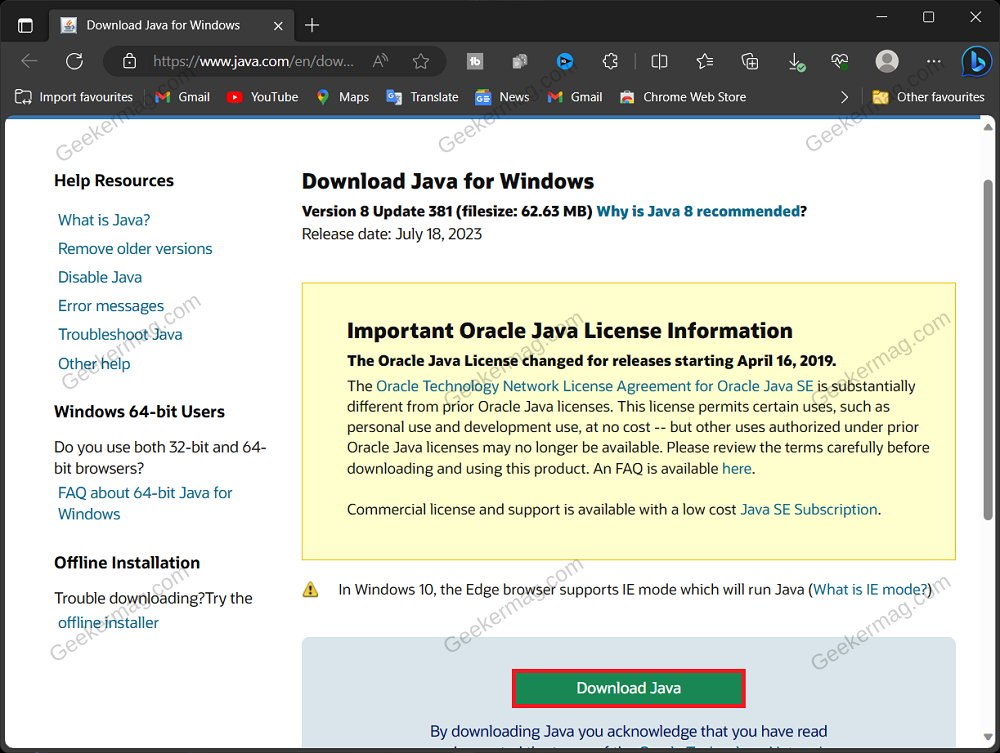Open 'Error messages' link

tap(111, 306)
